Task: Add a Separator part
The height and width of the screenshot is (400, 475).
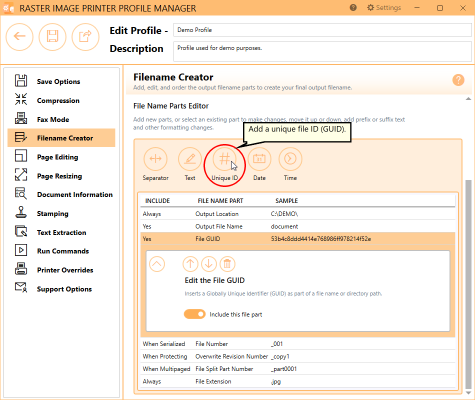Action: point(156,159)
